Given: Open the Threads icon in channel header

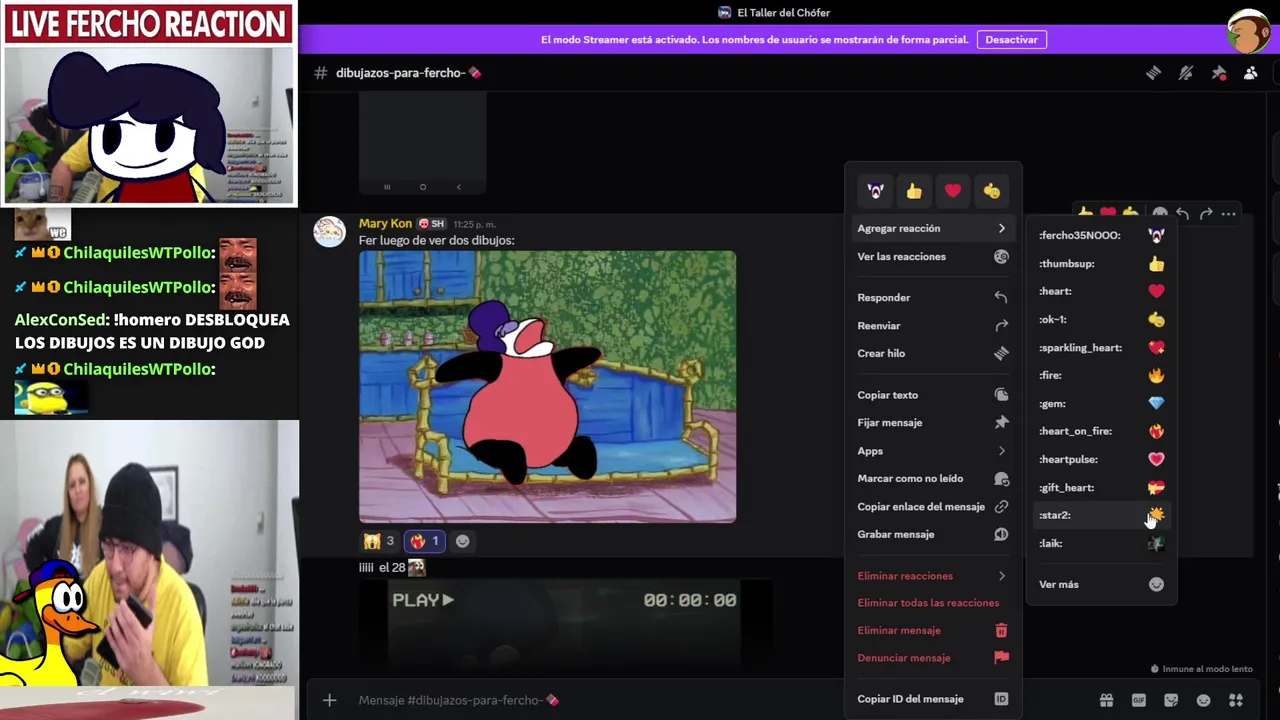Looking at the screenshot, I should pos(1153,73).
